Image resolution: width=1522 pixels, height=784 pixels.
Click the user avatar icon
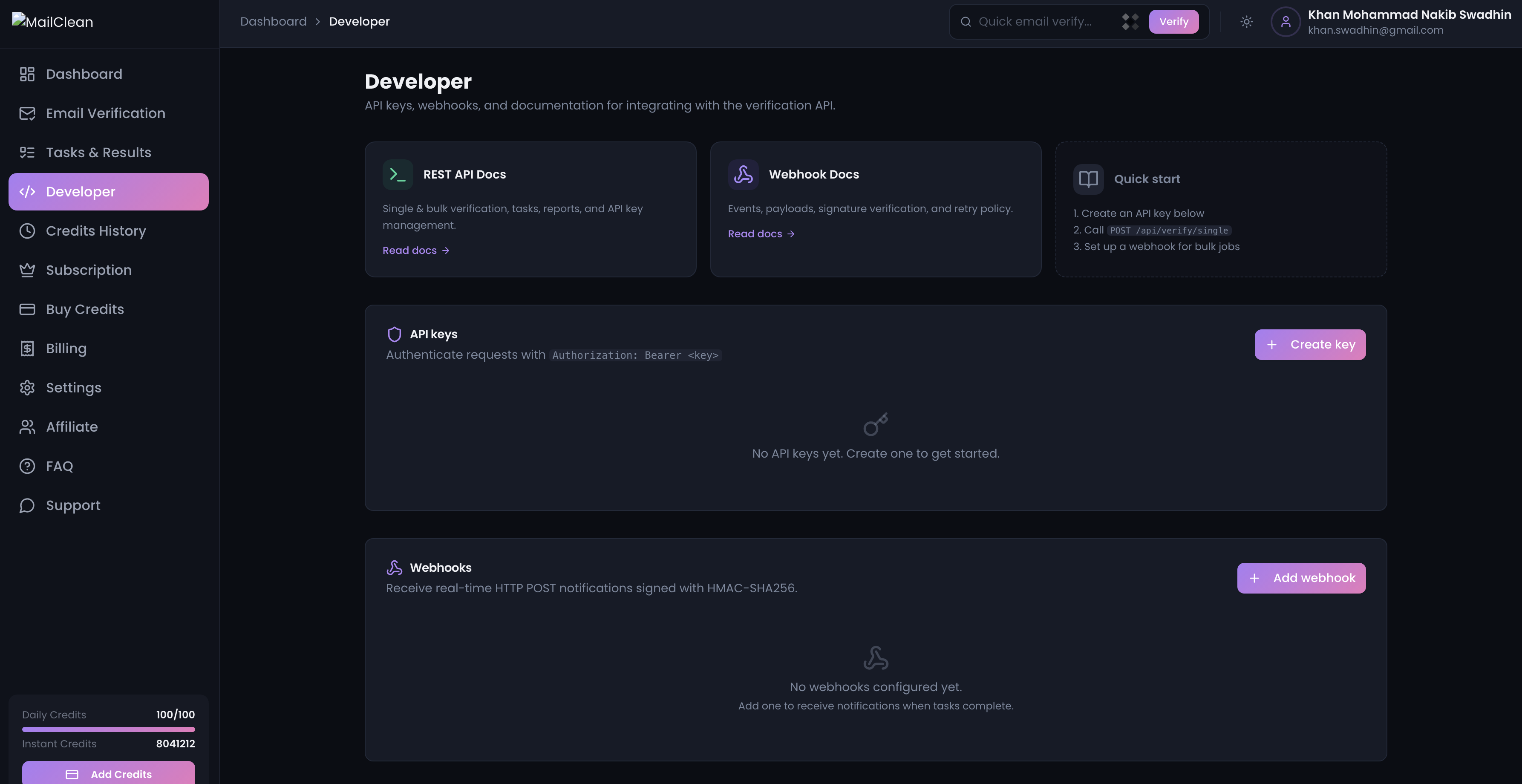coord(1285,22)
